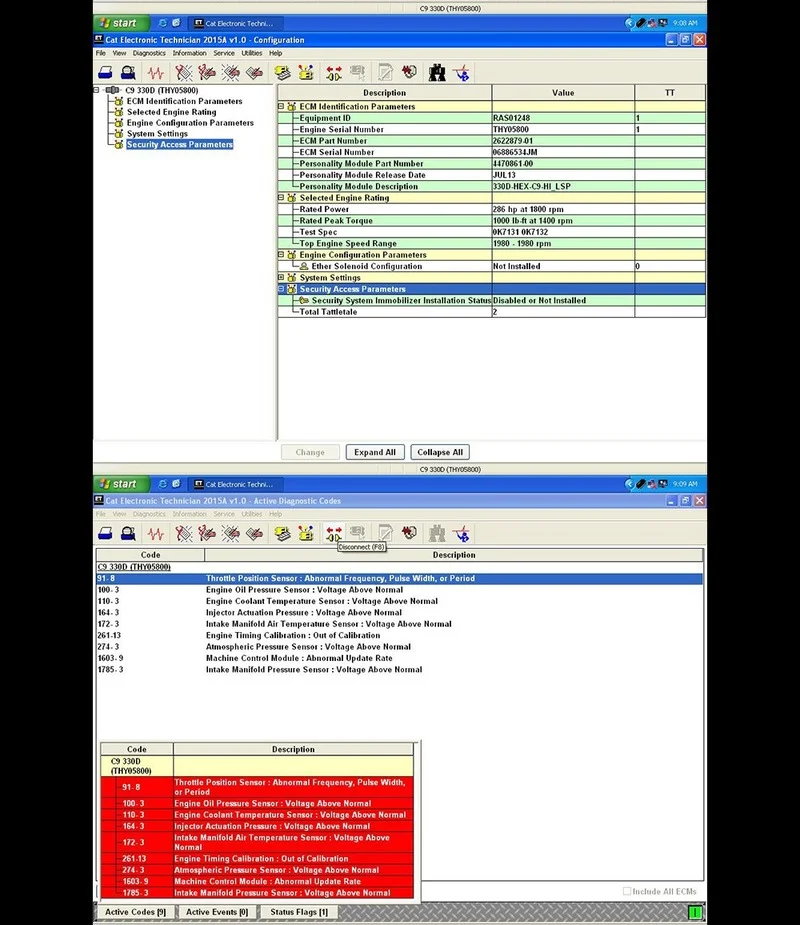This screenshot has width=800, height=925.
Task: Click the Disconnect (F8) icon in bottom window toolbar
Action: 333,533
